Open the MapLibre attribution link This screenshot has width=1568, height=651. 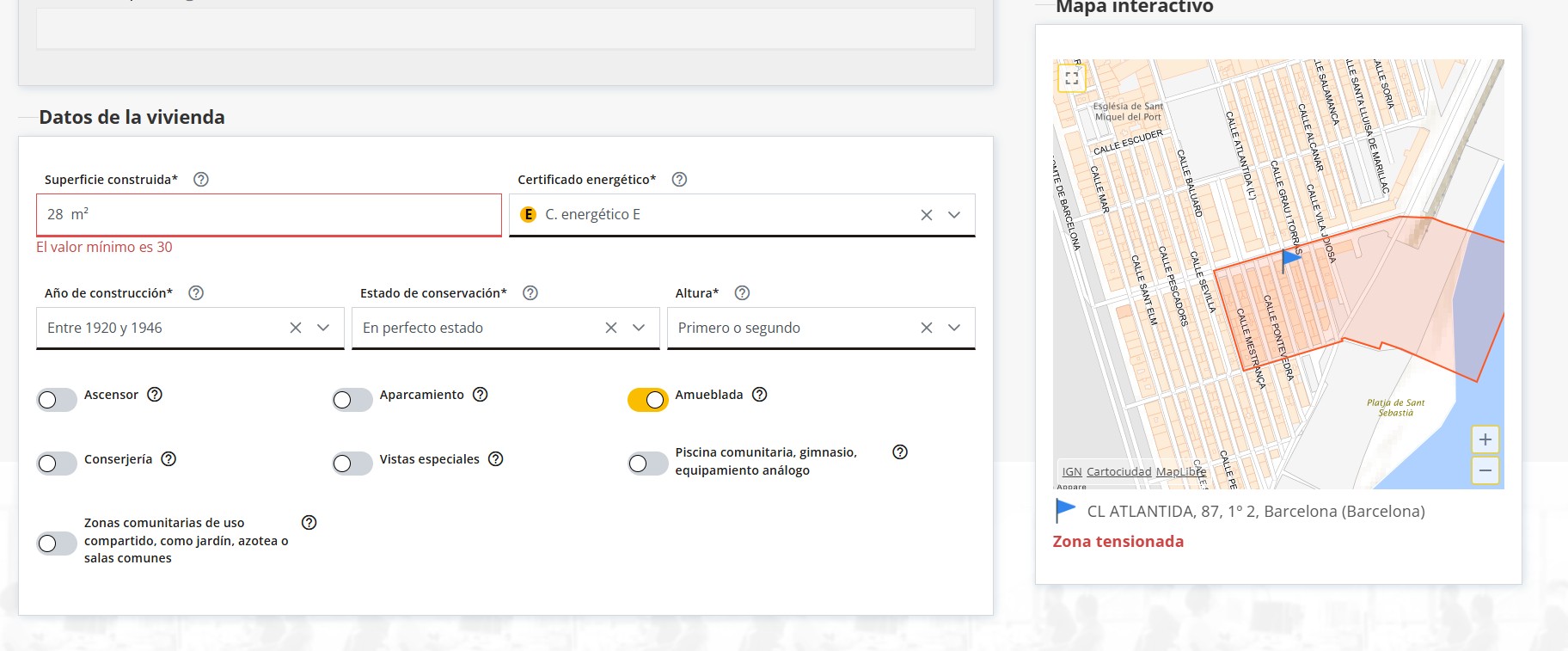click(x=1181, y=471)
